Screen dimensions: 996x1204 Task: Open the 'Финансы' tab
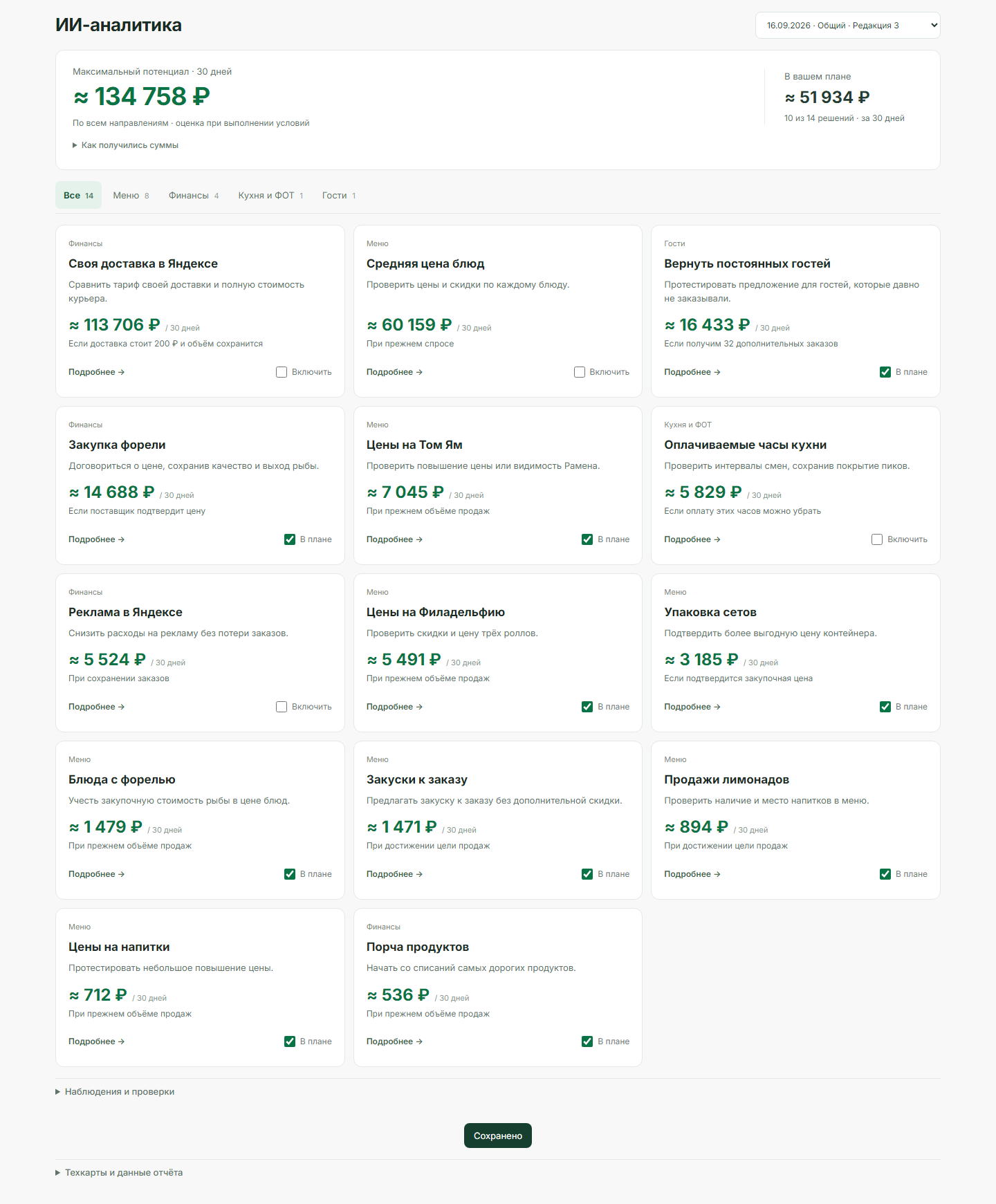click(x=194, y=196)
